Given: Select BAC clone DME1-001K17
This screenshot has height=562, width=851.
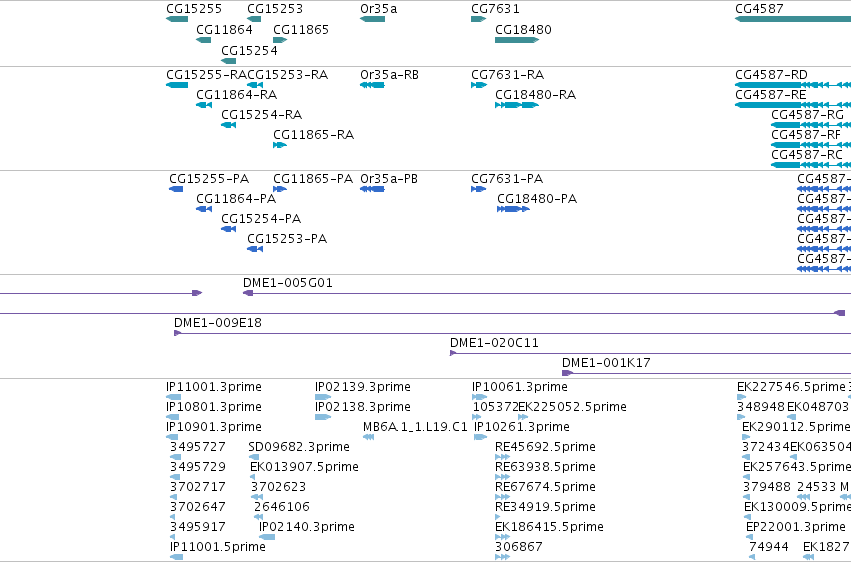Looking at the screenshot, I should (x=606, y=362).
